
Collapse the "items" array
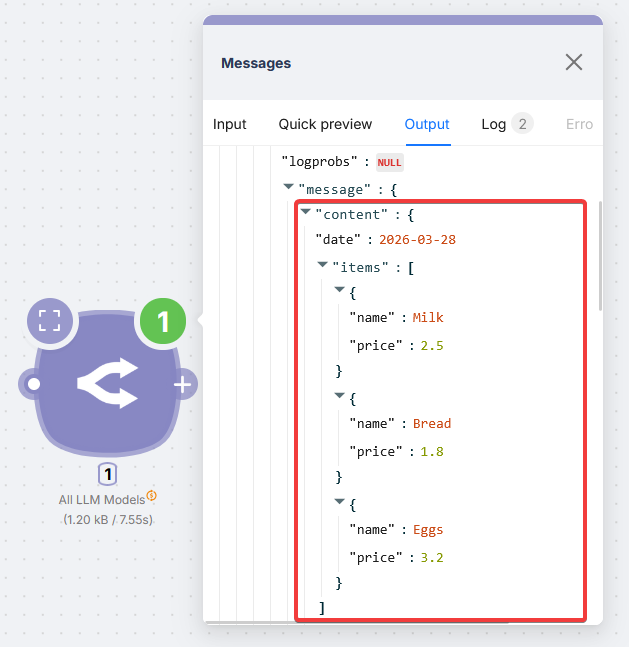(322, 265)
